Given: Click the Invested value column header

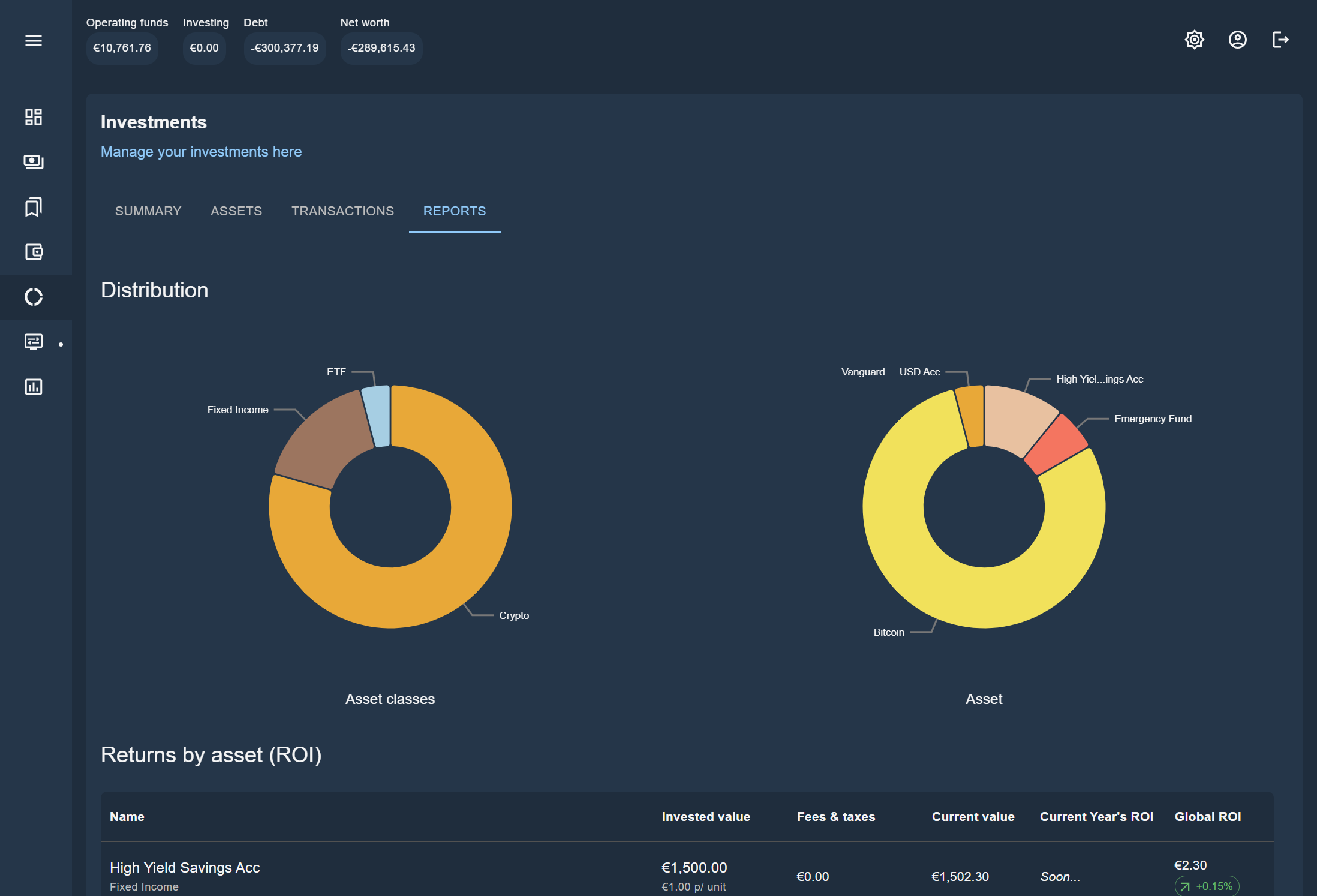Looking at the screenshot, I should point(706,817).
